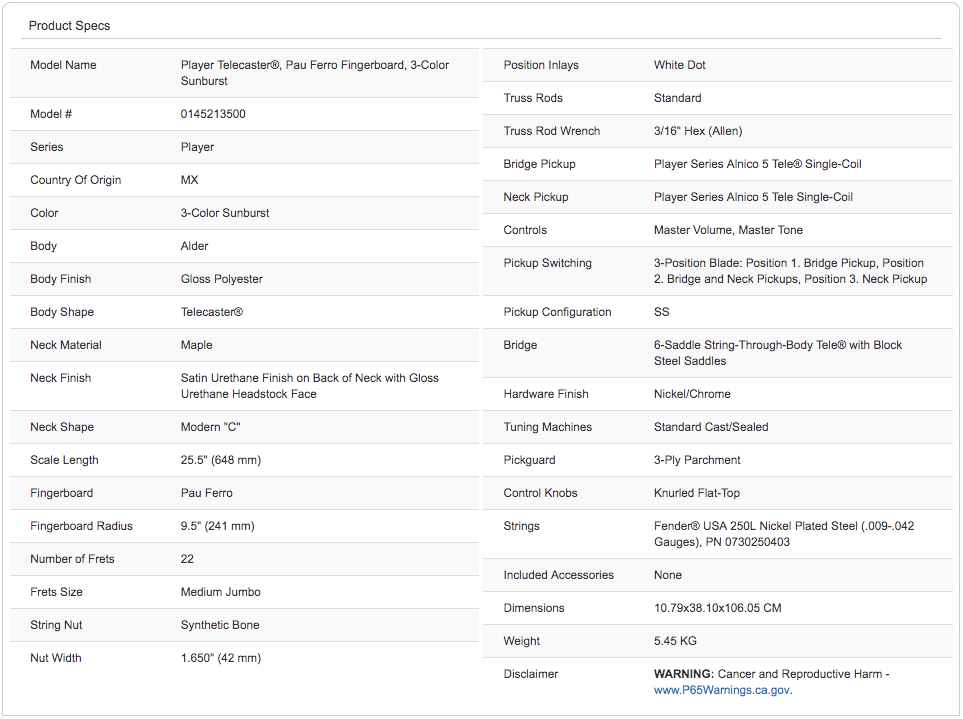Open the www.P65Warnings.ca.gov link
Image resolution: width=963 pixels, height=719 pixels.
pyautogui.click(x=722, y=690)
